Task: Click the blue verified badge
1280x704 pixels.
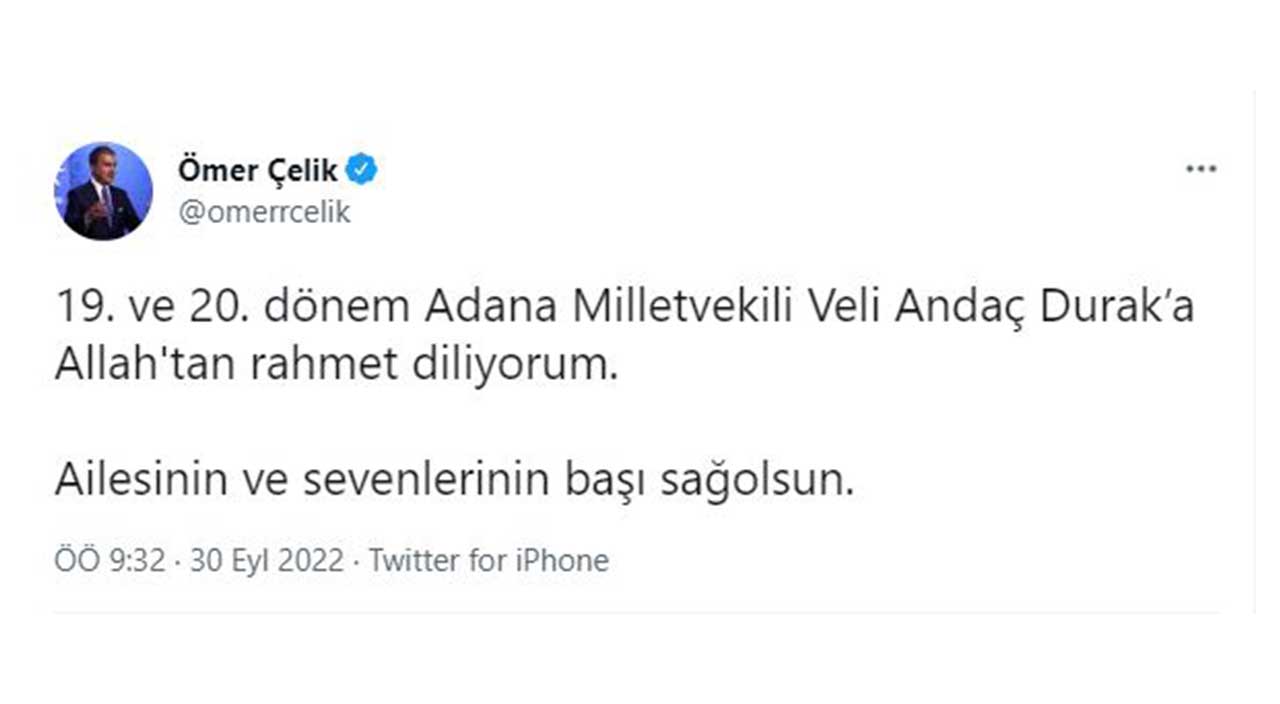Action: (x=361, y=171)
